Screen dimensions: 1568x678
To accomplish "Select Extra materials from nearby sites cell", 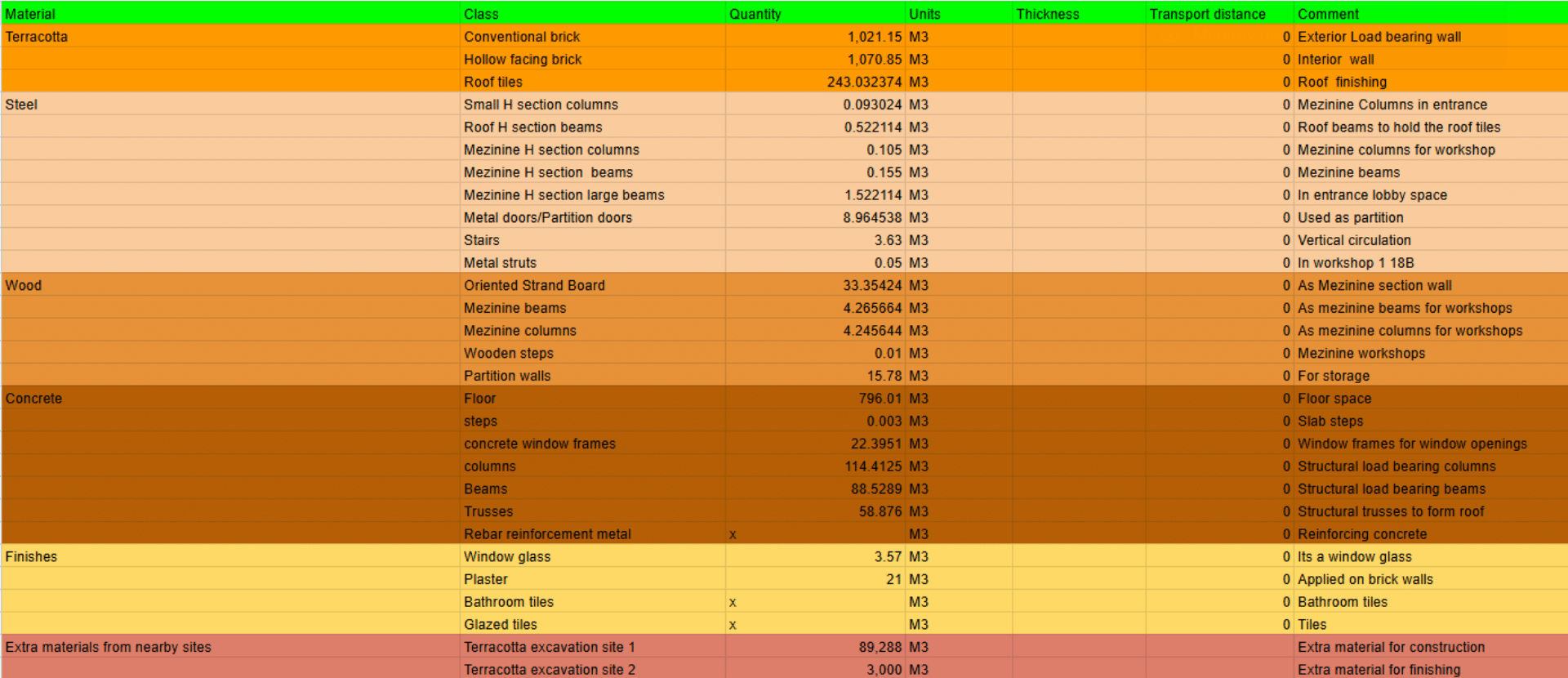I will 231,647.
